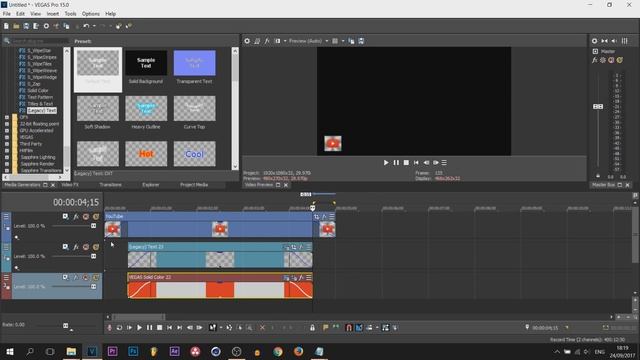Toggle Lock Envelopes padlock icon
This screenshot has height=360, width=640.
pyautogui.click(x=312, y=327)
